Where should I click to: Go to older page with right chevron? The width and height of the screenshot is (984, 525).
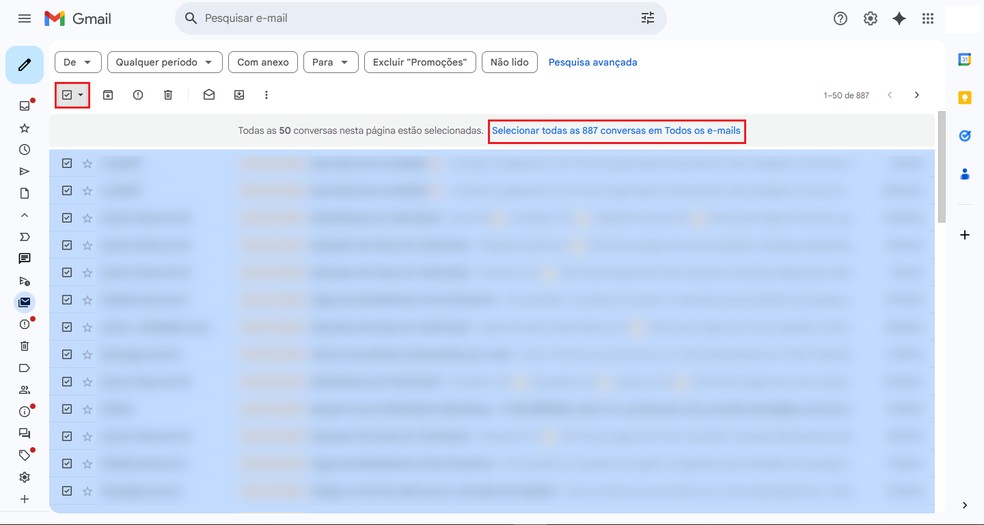pyautogui.click(x=917, y=95)
